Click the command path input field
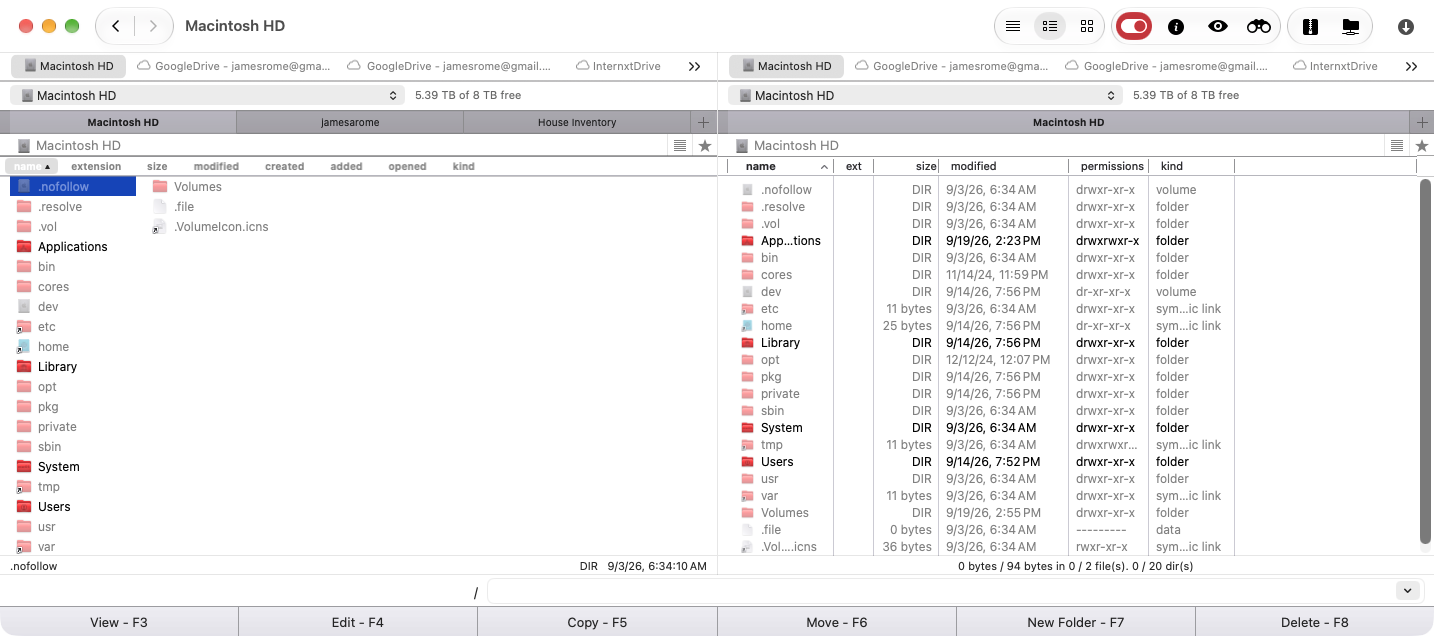1434x636 pixels. pyautogui.click(x=940, y=591)
